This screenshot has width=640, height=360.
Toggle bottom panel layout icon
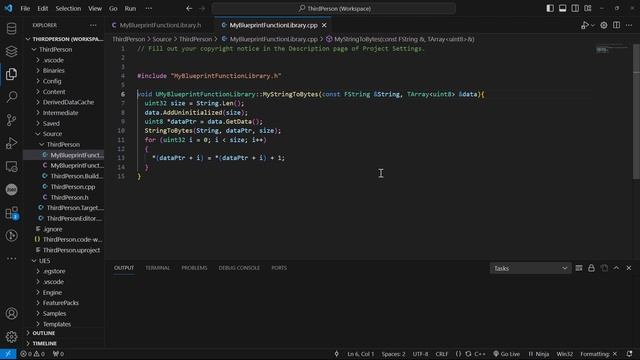[x=562, y=8]
